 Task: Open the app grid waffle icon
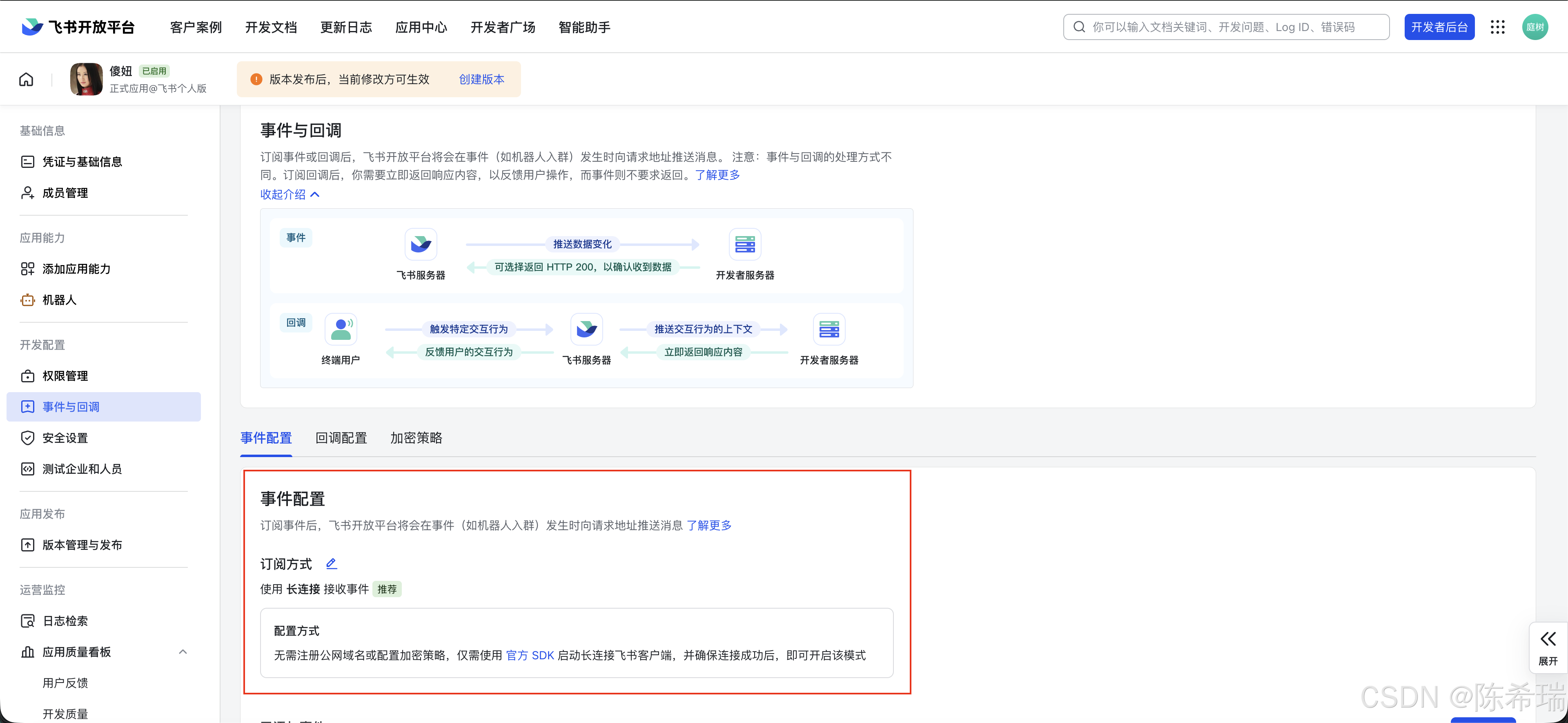pyautogui.click(x=1498, y=26)
